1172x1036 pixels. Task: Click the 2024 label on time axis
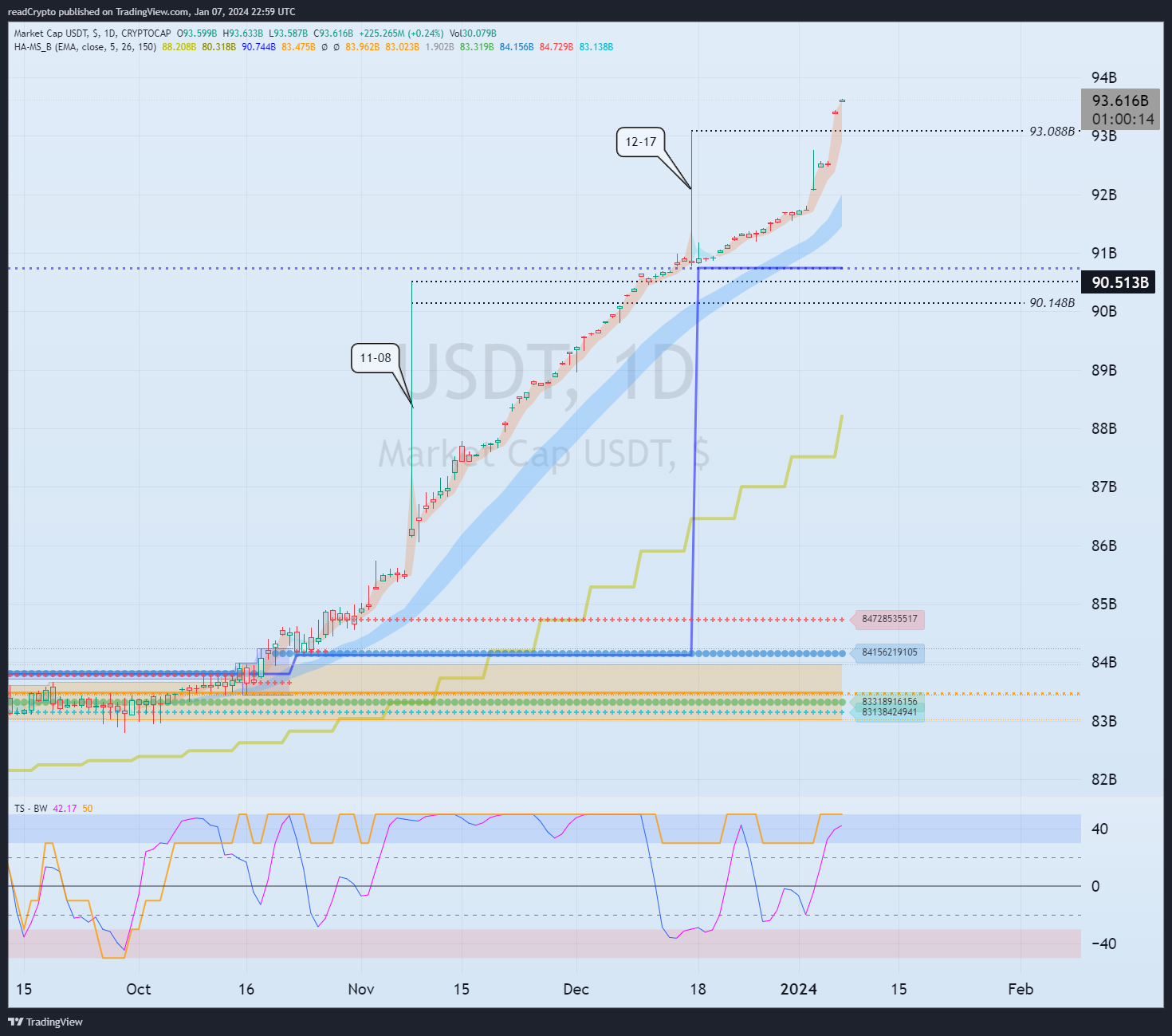pyautogui.click(x=799, y=989)
